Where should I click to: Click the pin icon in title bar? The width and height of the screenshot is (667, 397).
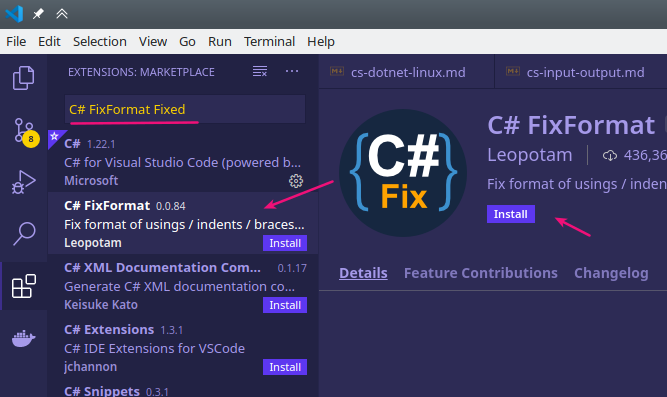tap(38, 14)
